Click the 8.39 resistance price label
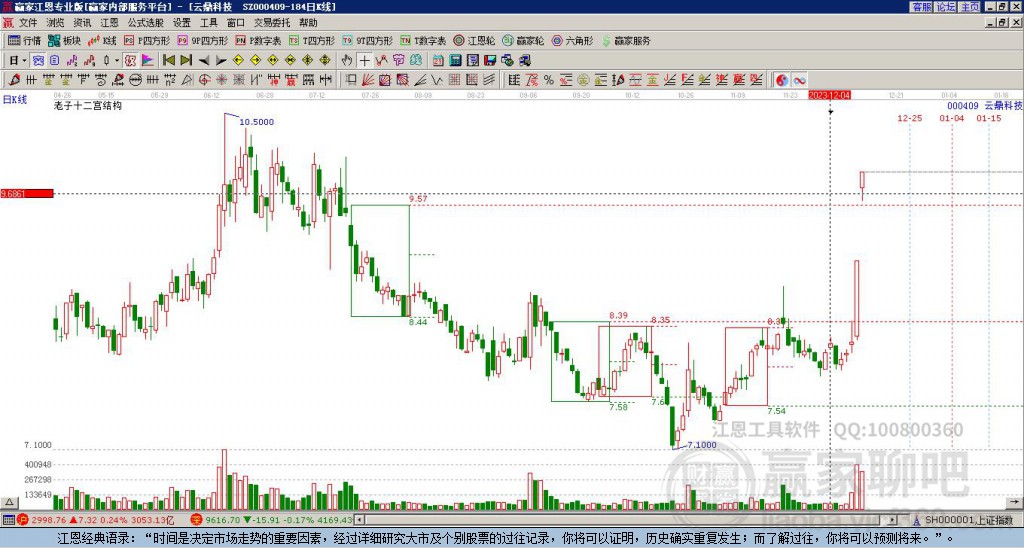The height and width of the screenshot is (548, 1024). [618, 315]
